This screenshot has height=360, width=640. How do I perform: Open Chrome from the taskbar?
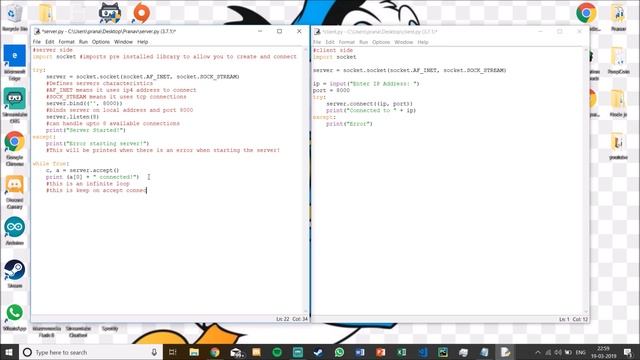click(x=215, y=352)
